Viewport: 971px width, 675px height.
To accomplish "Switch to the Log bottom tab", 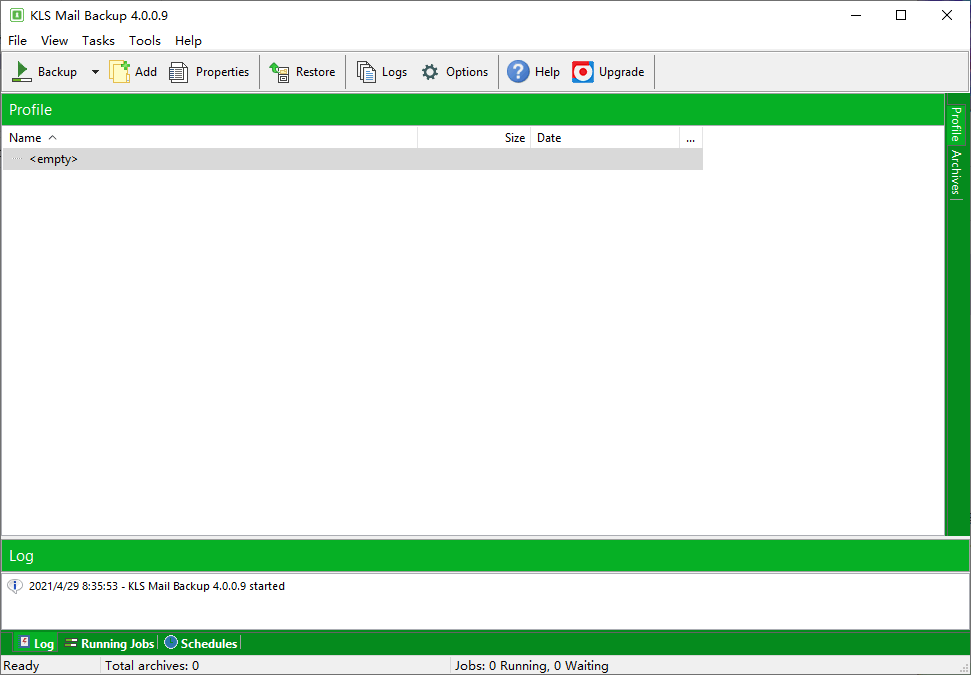I will (x=35, y=643).
